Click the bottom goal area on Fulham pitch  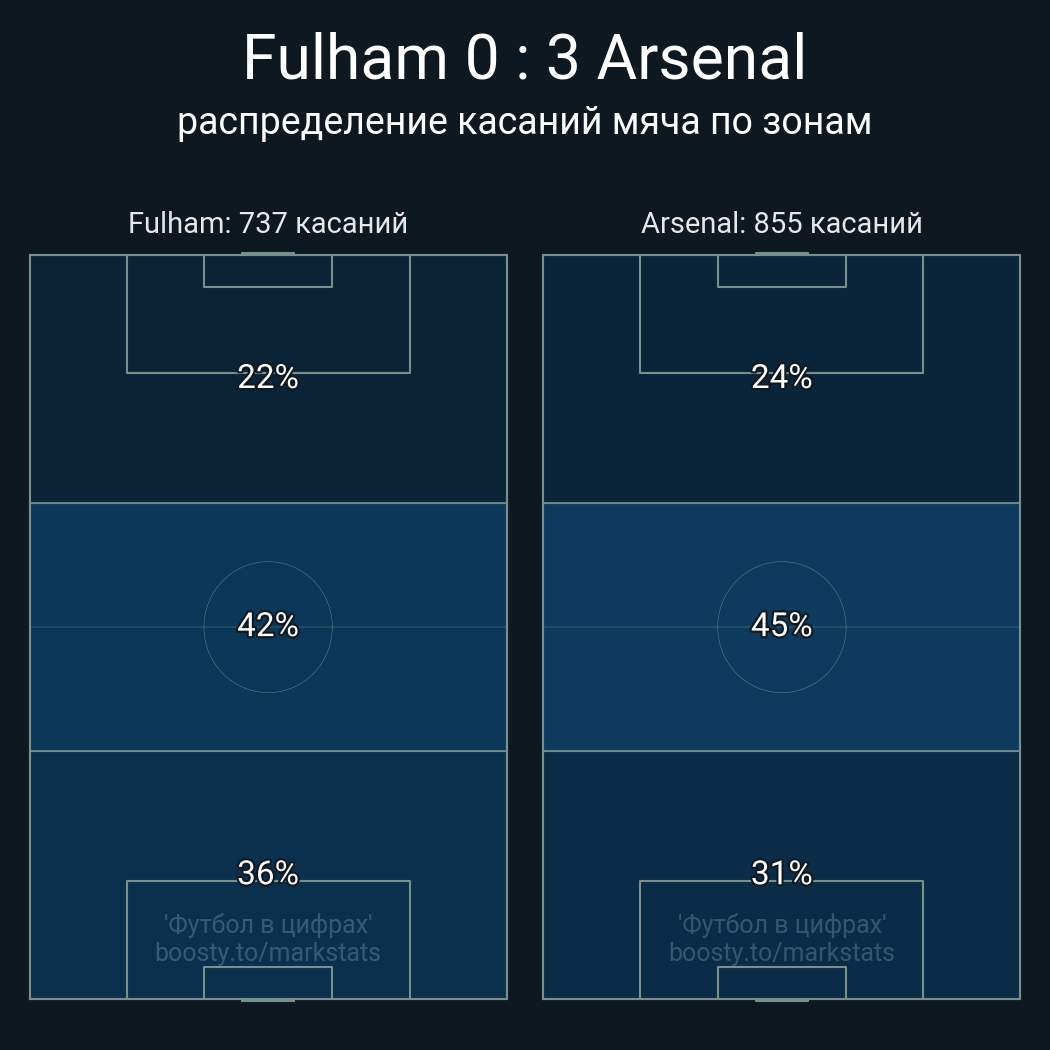click(x=268, y=982)
